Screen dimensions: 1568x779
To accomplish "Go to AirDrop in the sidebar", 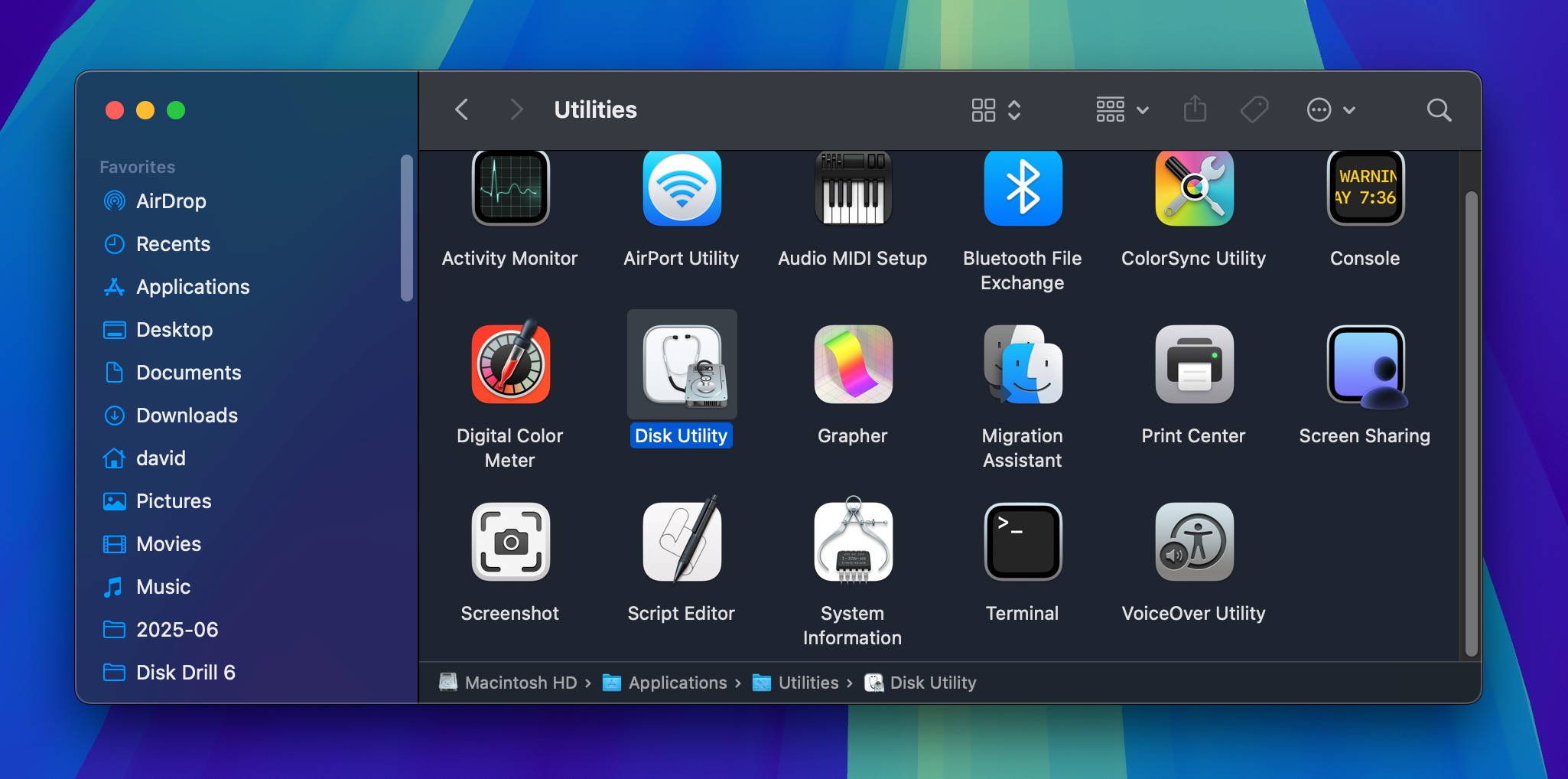I will [171, 201].
